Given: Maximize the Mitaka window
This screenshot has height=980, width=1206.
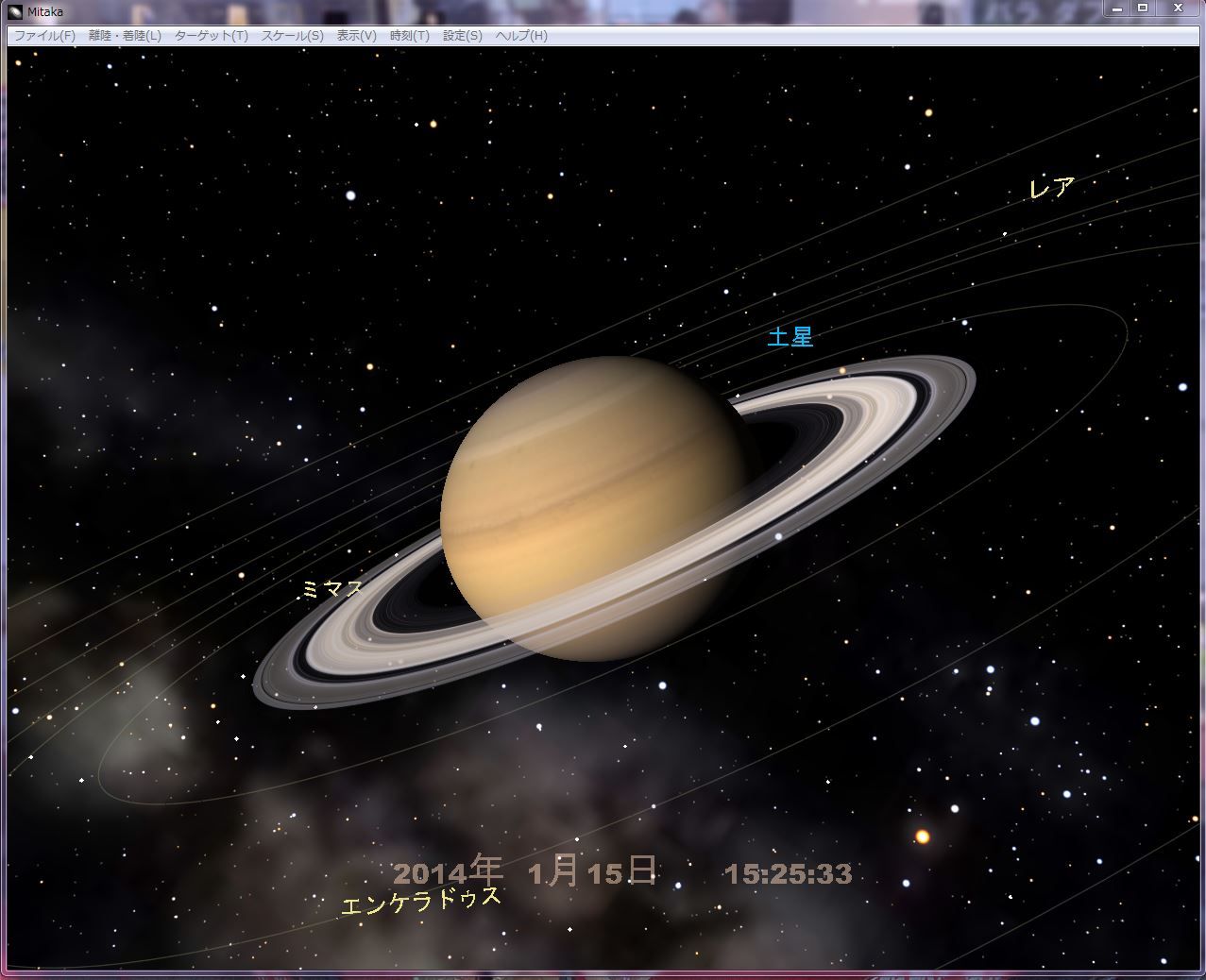Looking at the screenshot, I should (x=1142, y=8).
